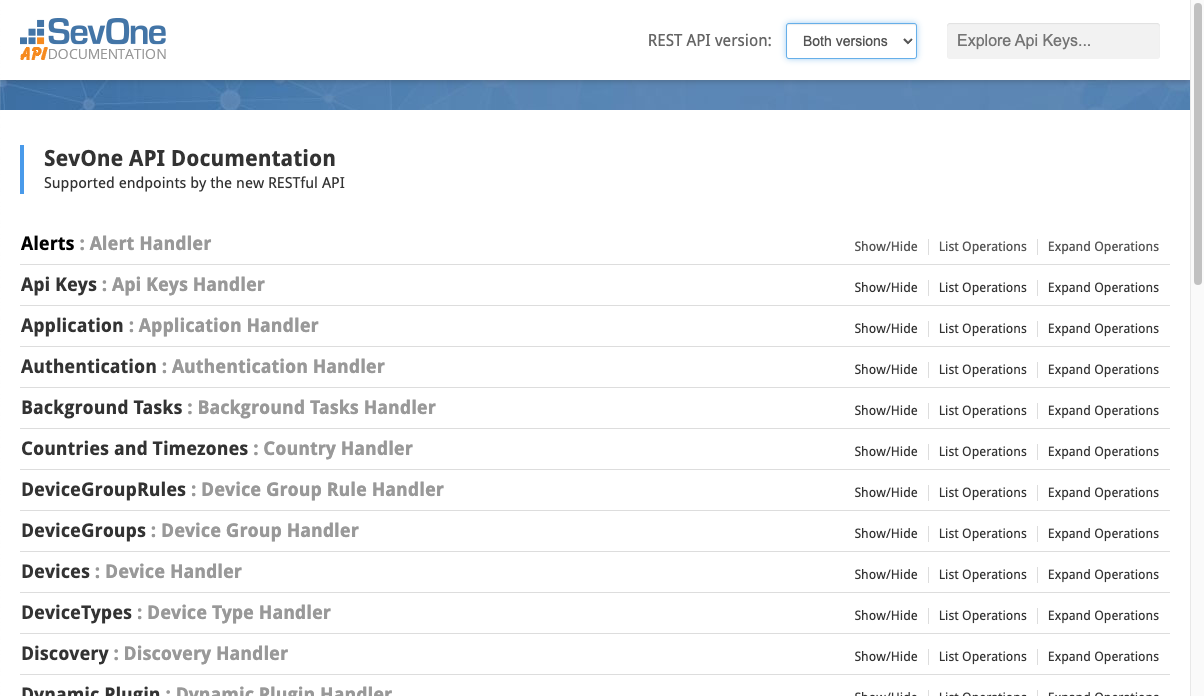Expand Operations for Api Keys
The width and height of the screenshot is (1204, 696).
(1103, 287)
